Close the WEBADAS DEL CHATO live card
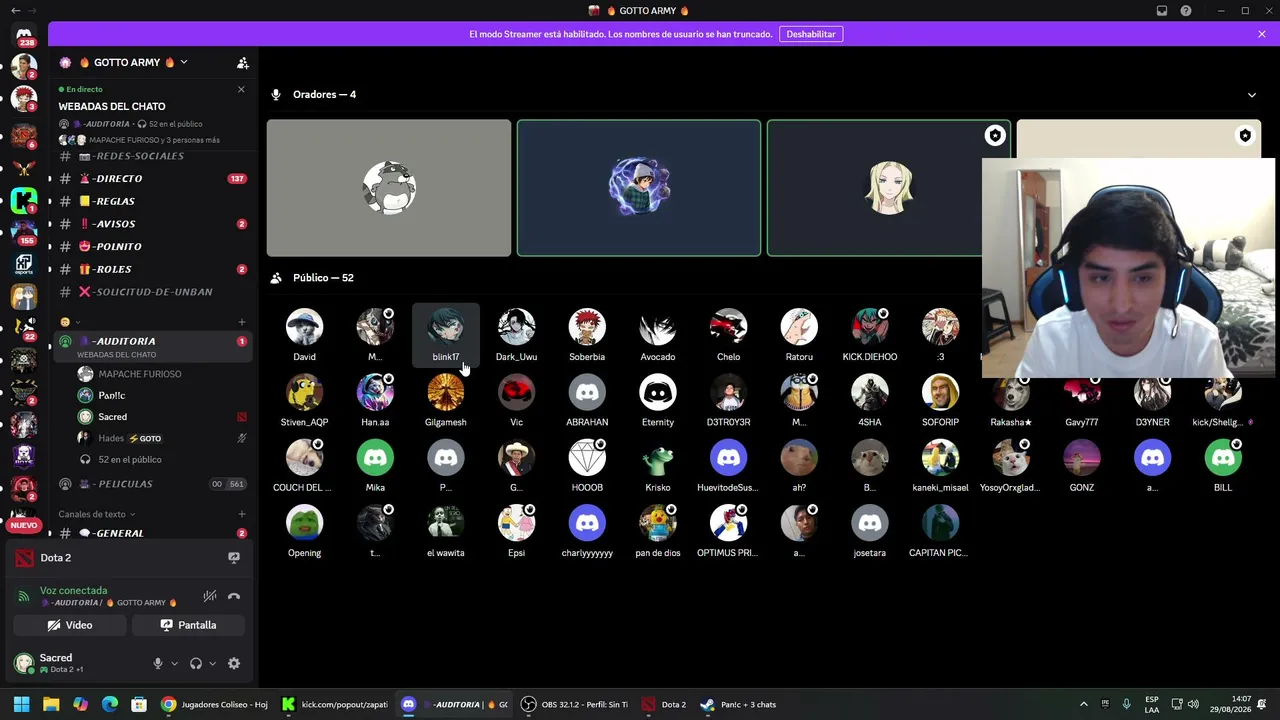This screenshot has height=720, width=1280. click(x=241, y=89)
